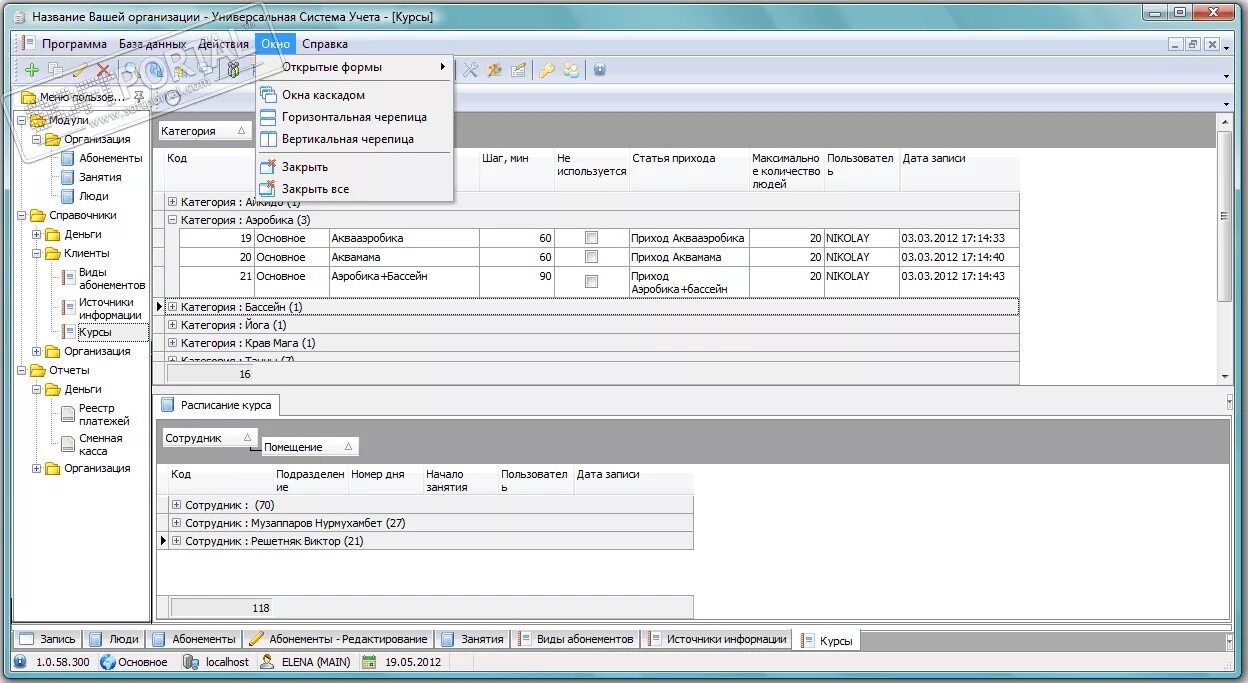Click the calendar icon in the status bar

click(369, 662)
